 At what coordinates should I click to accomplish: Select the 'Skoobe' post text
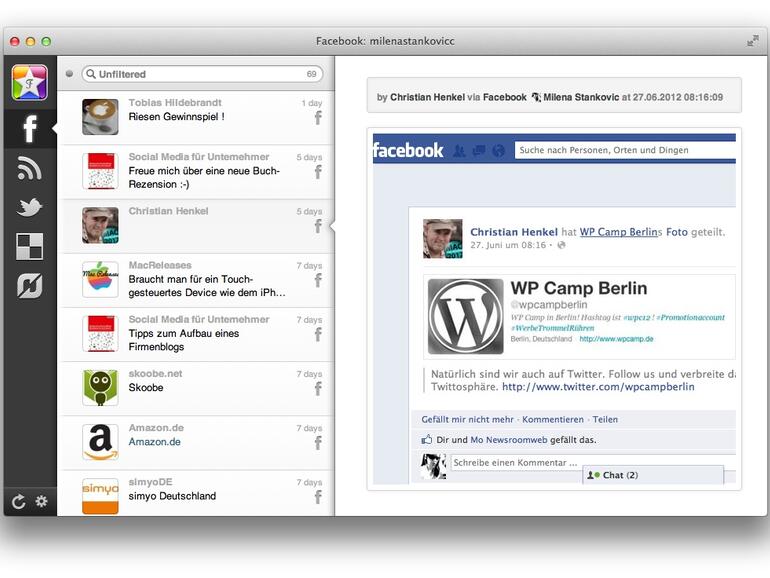tap(146, 387)
